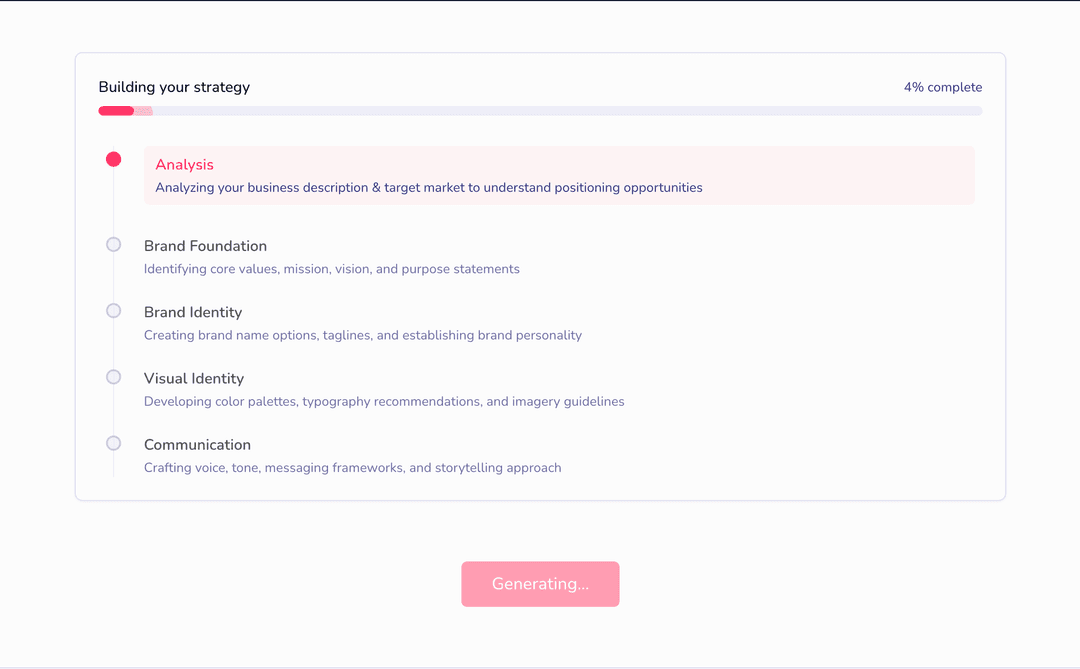Viewport: 1080px width, 669px height.
Task: Click the red filled portion of progress bar
Action: (x=116, y=111)
